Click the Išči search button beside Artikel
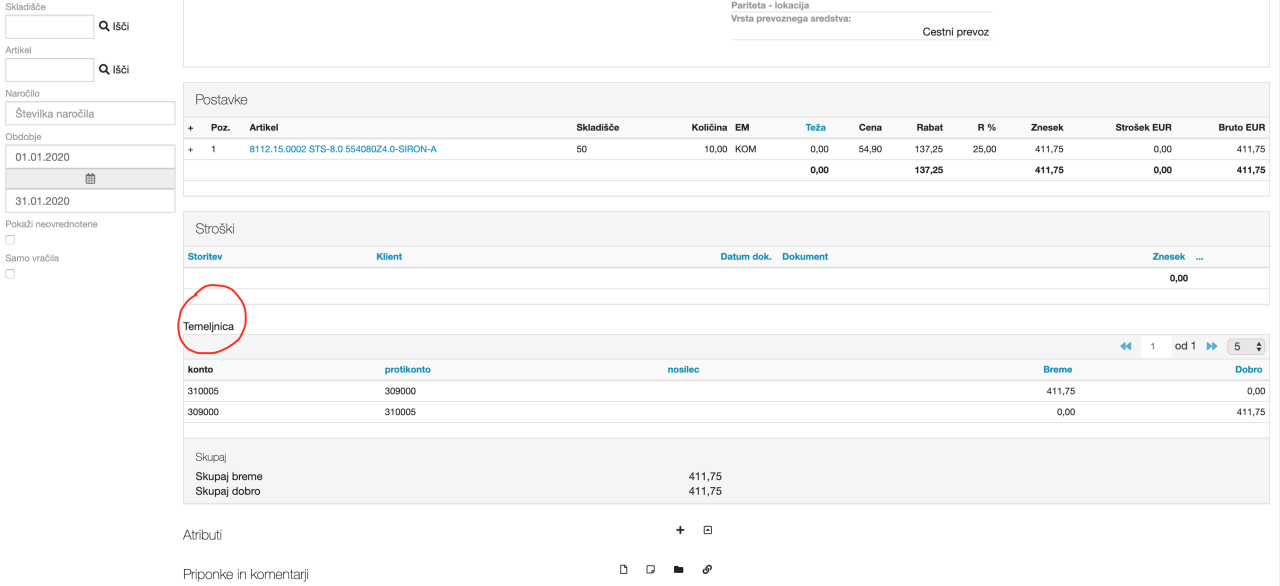Image resolution: width=1280 pixels, height=586 pixels. tap(114, 70)
